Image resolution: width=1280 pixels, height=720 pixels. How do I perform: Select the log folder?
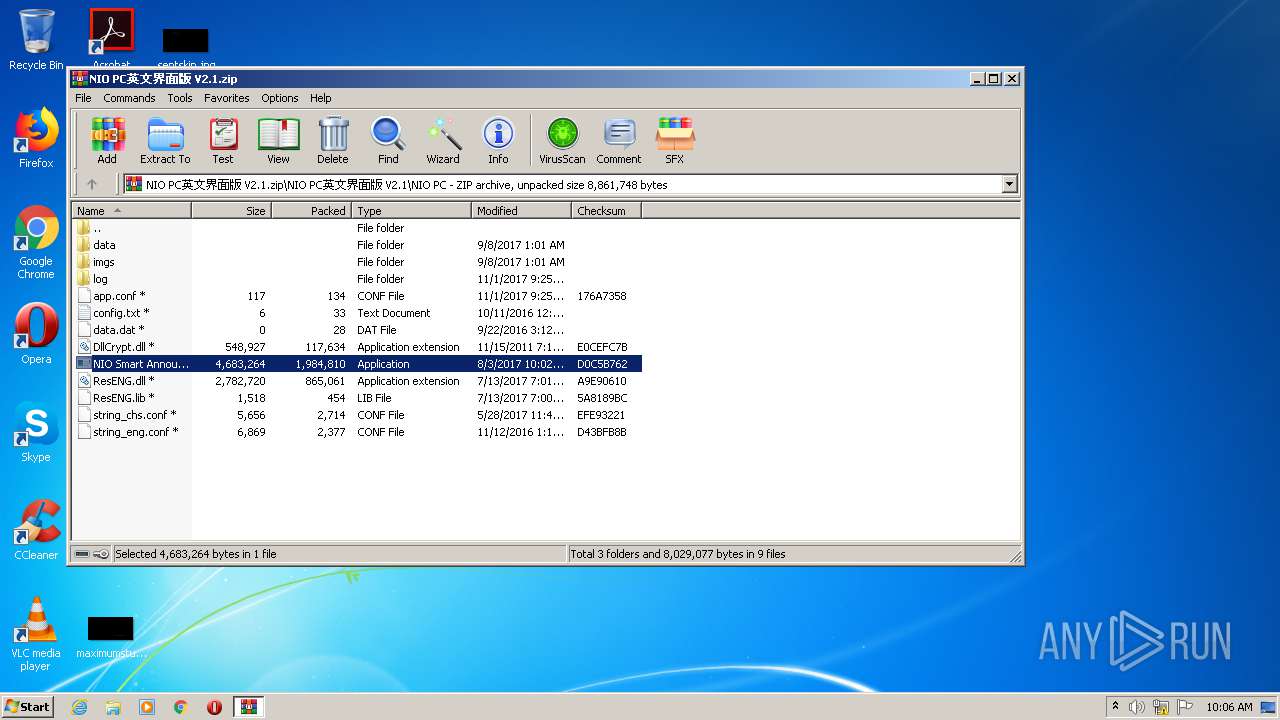tap(357, 279)
